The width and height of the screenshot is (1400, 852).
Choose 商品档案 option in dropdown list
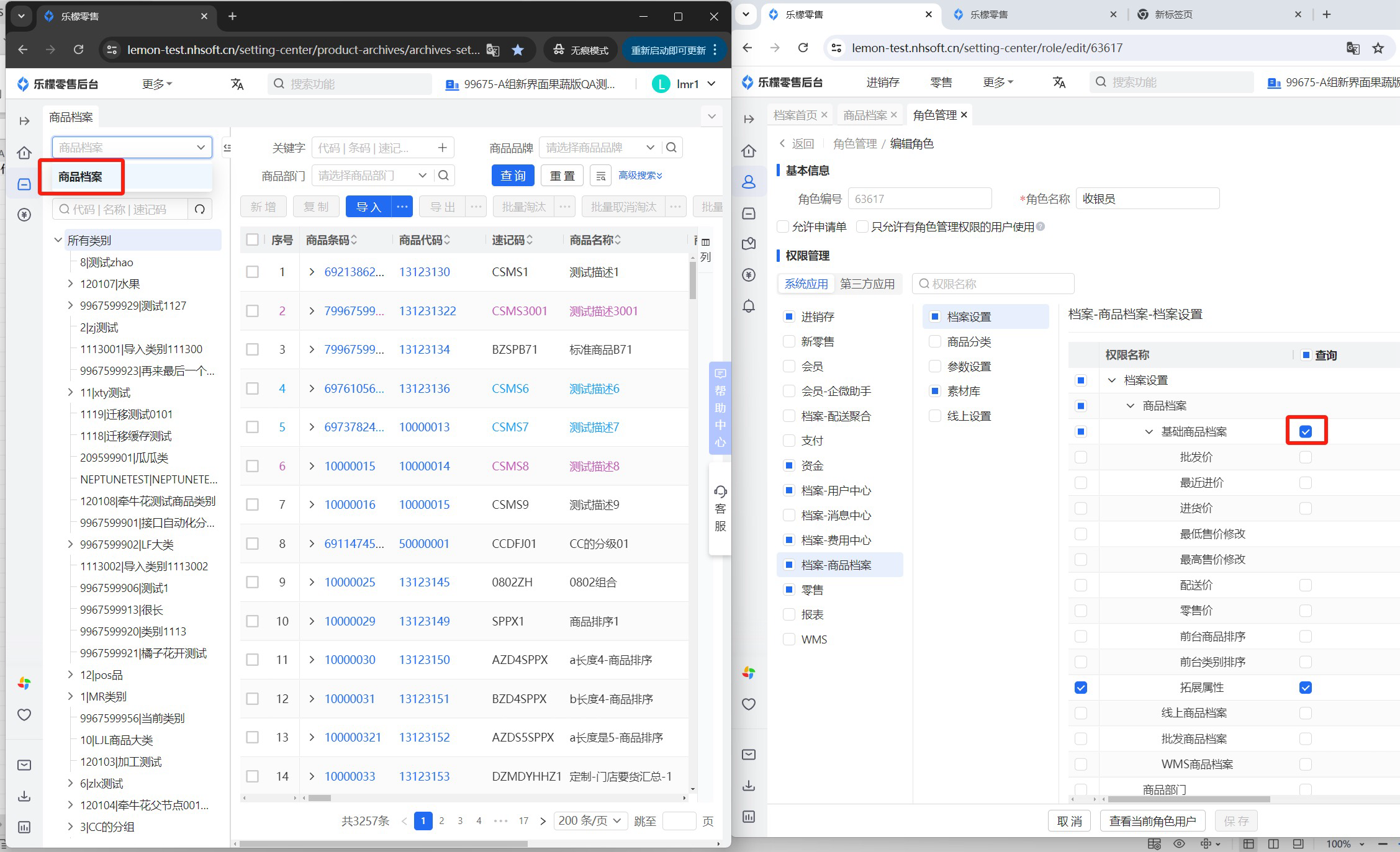[x=132, y=177]
